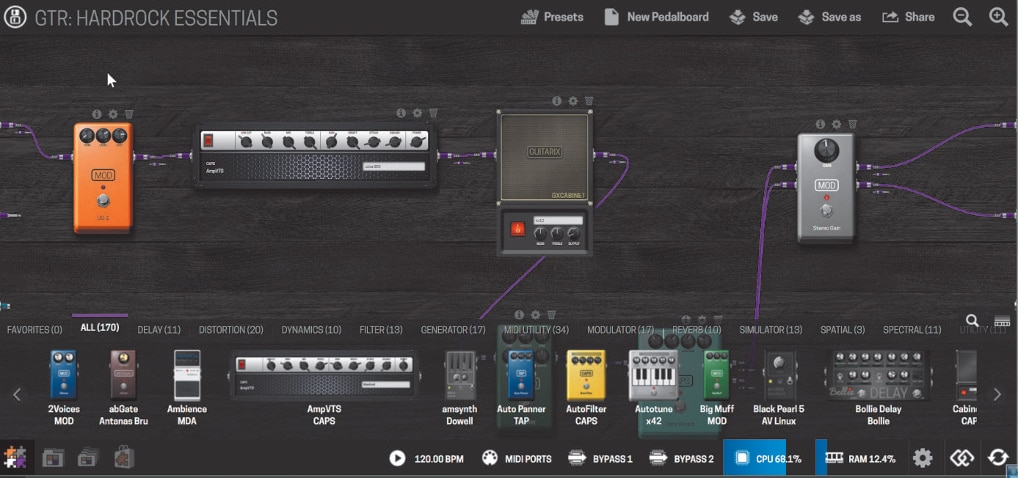Click the device connection icon beside the refresh icon
The image size is (1018, 478).
tap(962, 459)
